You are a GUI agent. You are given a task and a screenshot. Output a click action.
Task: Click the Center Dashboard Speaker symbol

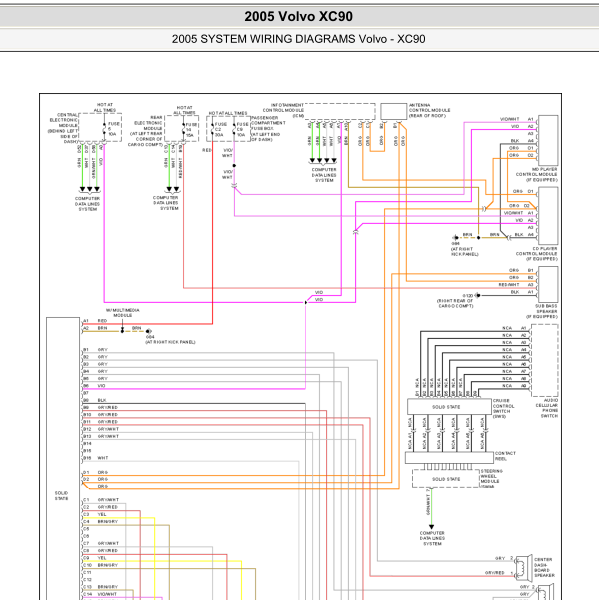524,567
